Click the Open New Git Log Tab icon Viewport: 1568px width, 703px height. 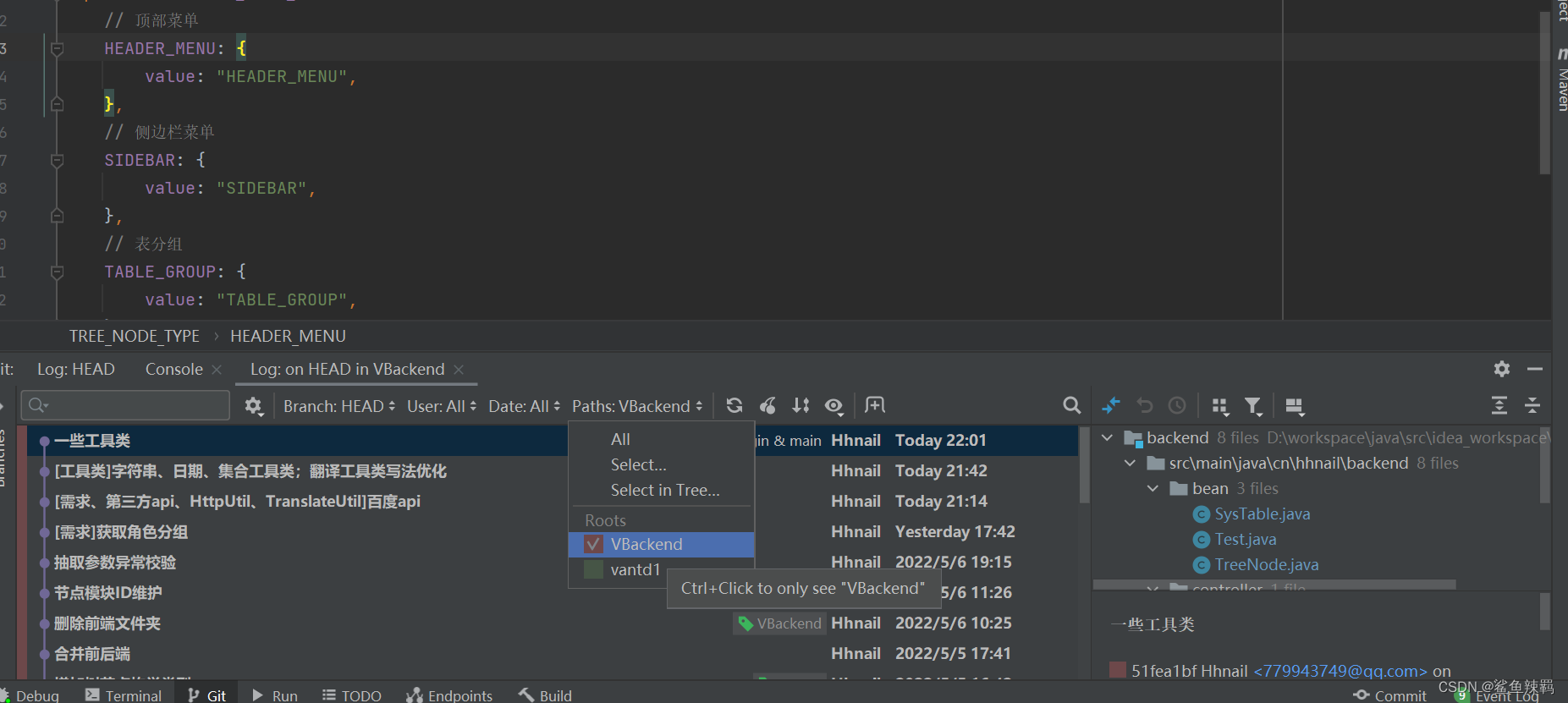[x=875, y=405]
